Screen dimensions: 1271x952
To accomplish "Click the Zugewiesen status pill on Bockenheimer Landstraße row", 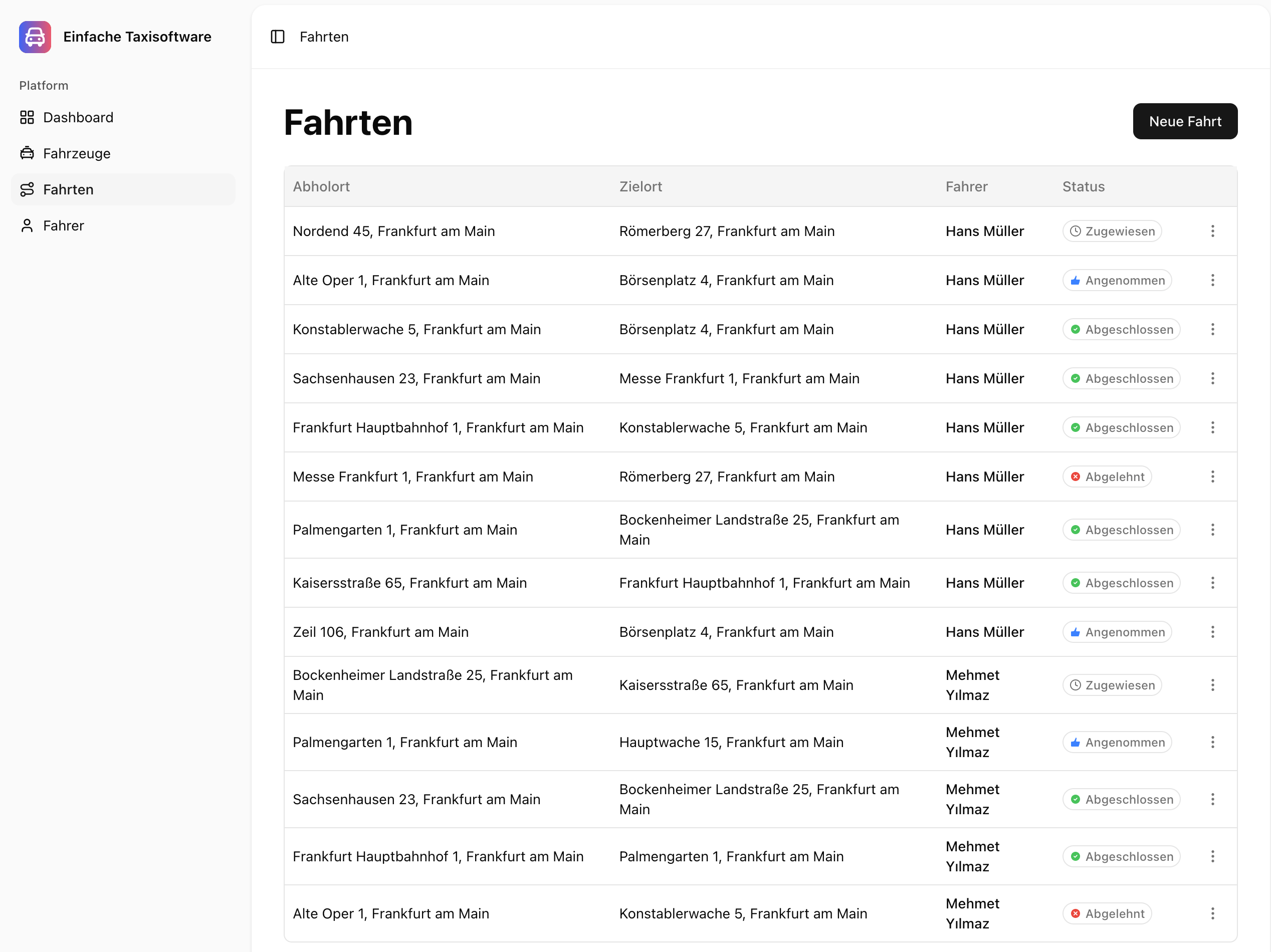I will tap(1112, 685).
